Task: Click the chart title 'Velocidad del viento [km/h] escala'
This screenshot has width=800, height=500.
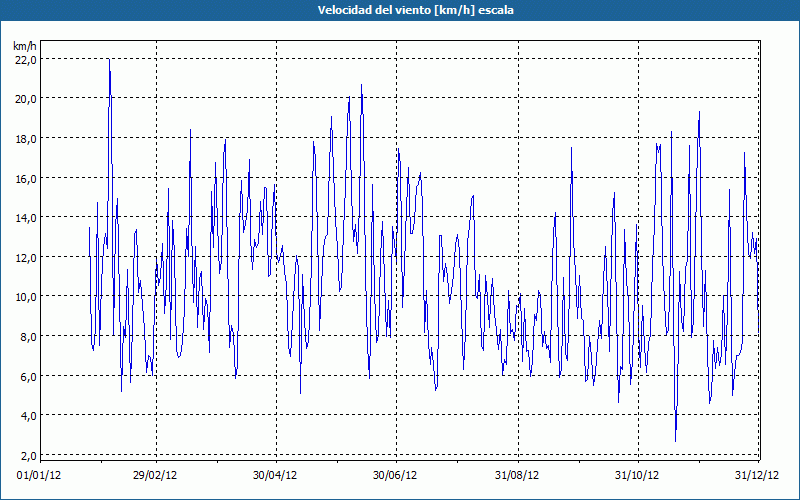Action: pos(415,10)
